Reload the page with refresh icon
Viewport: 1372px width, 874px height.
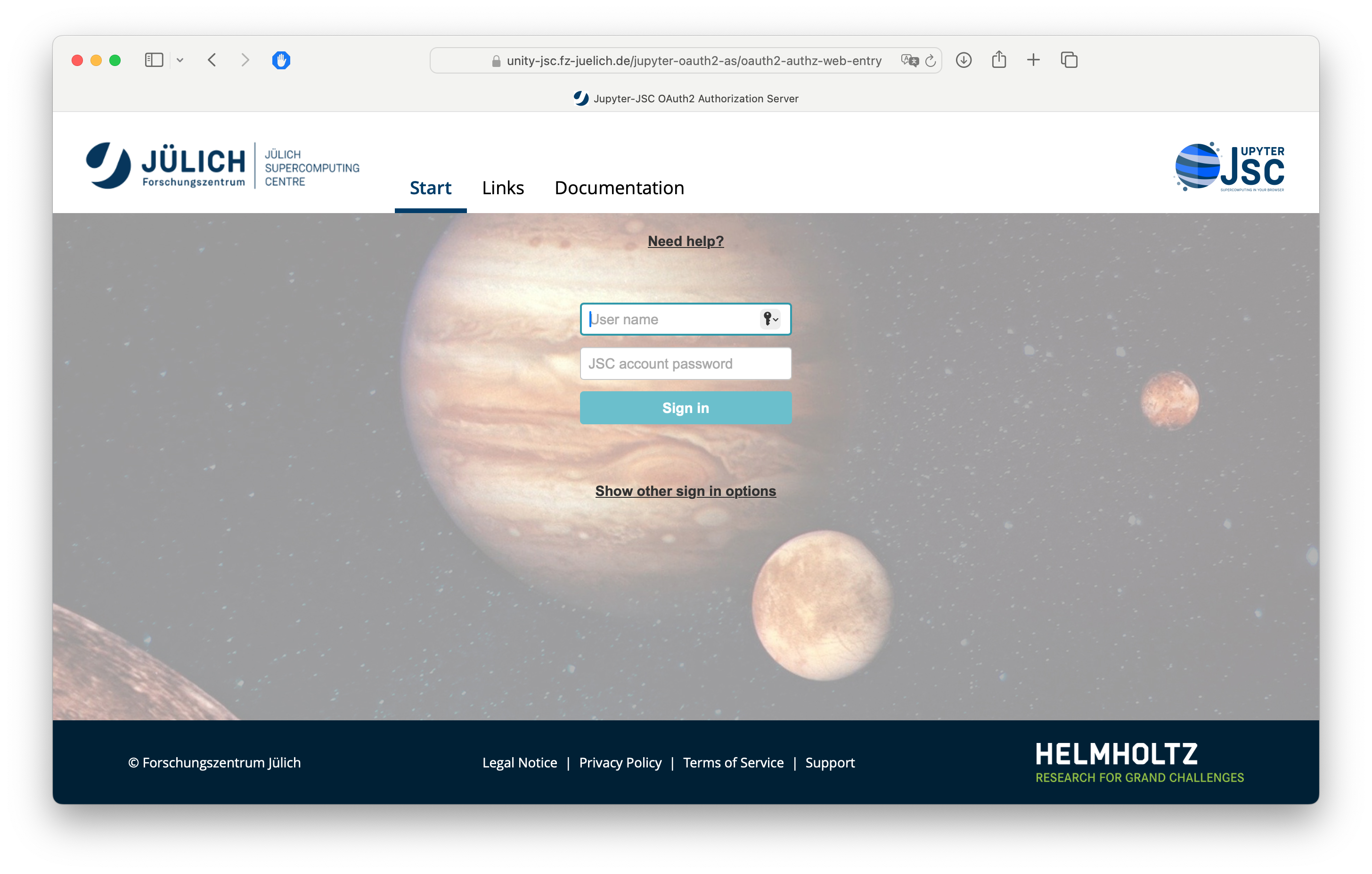931,60
